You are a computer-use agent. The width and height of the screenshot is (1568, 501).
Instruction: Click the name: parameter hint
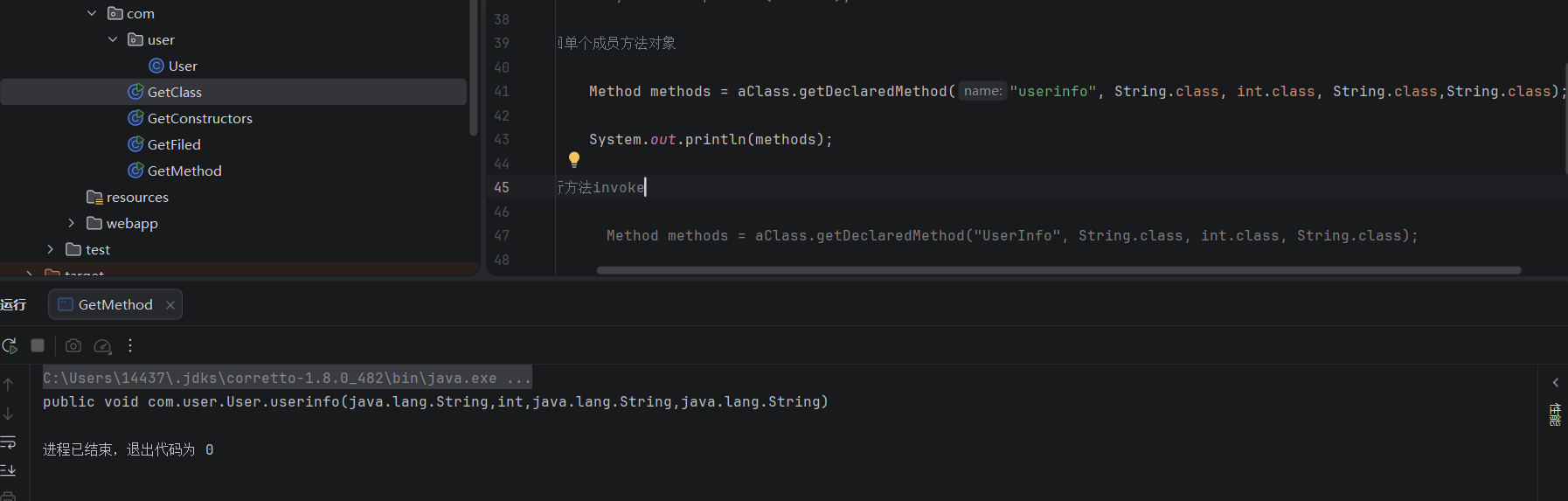tap(982, 91)
